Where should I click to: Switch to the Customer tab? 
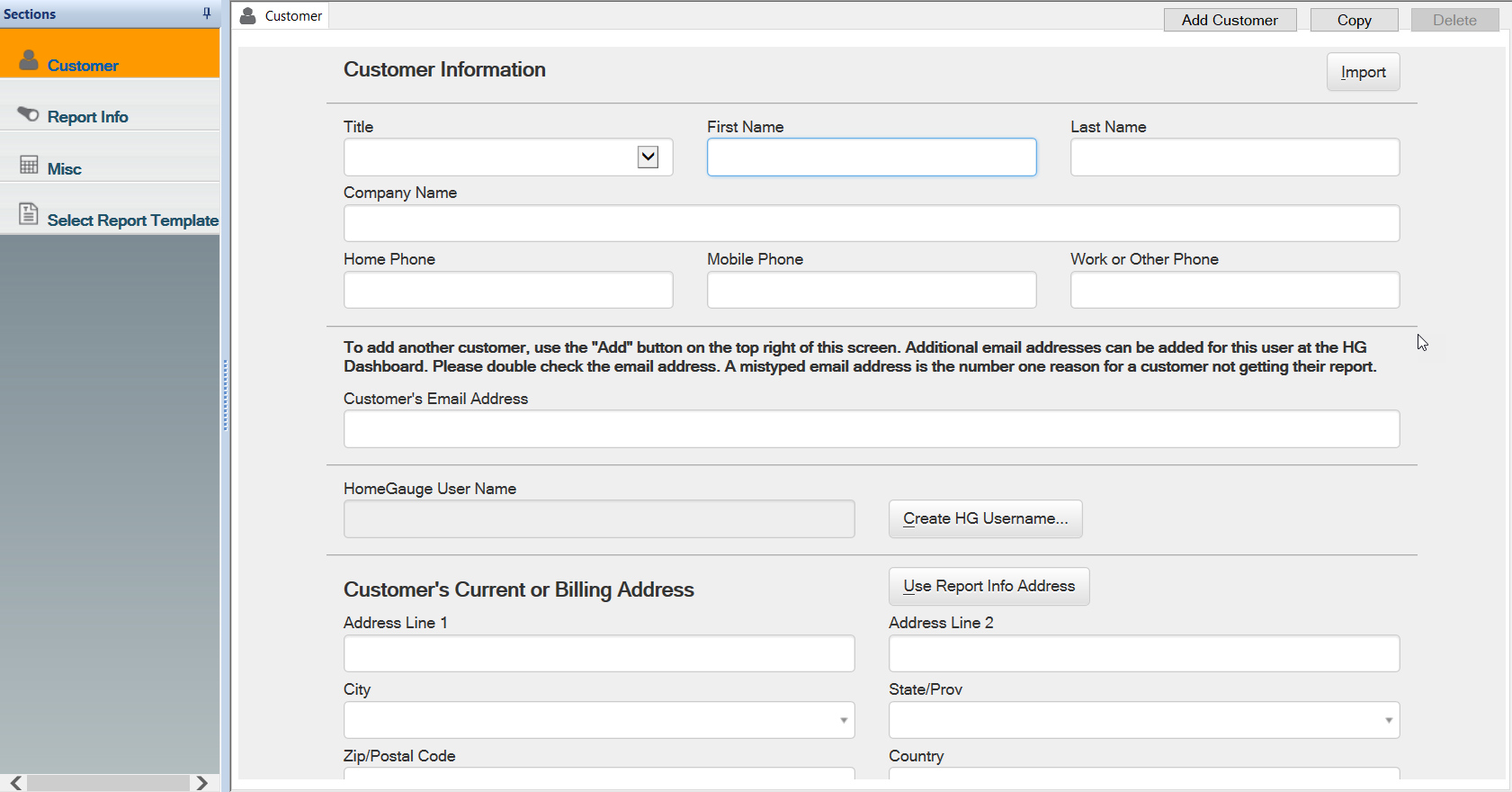coord(292,16)
